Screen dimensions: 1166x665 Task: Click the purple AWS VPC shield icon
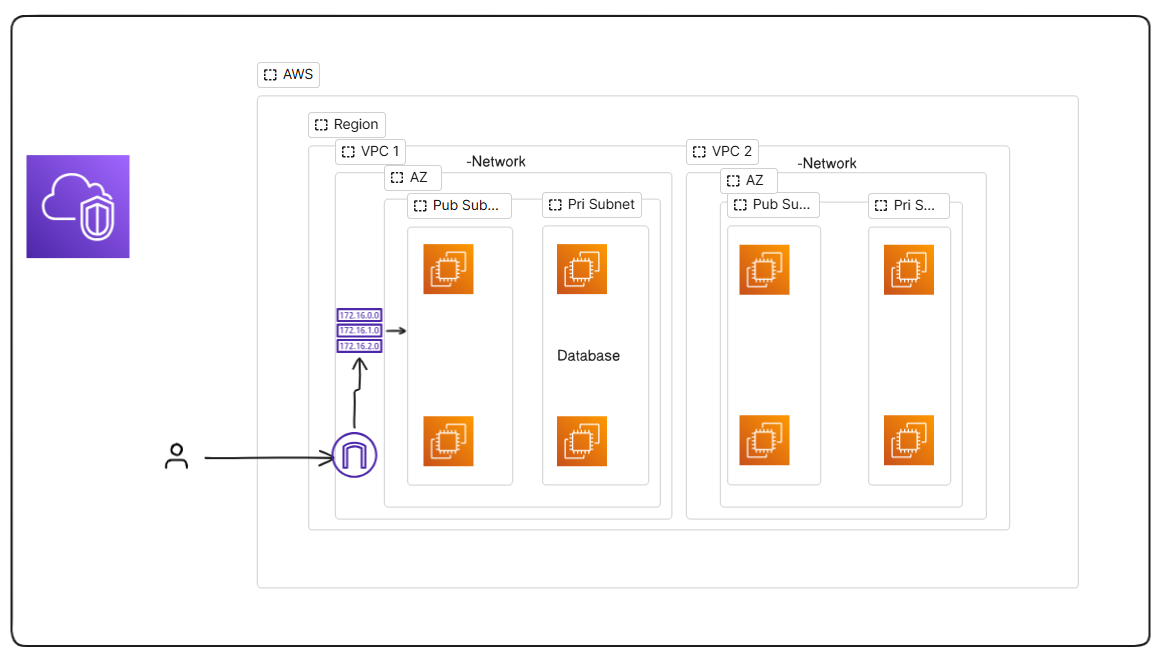(x=78, y=207)
